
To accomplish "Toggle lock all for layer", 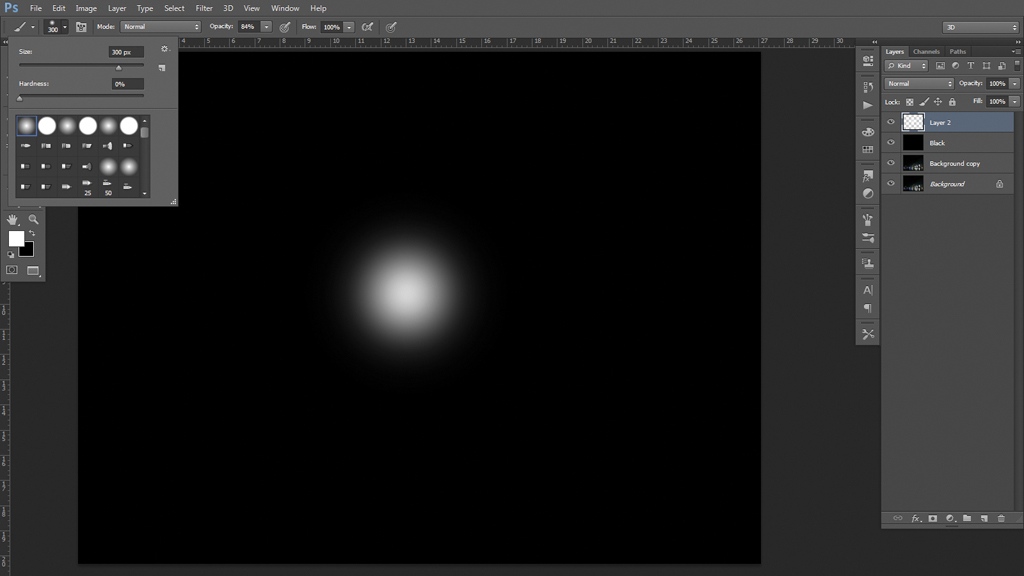I will 952,102.
